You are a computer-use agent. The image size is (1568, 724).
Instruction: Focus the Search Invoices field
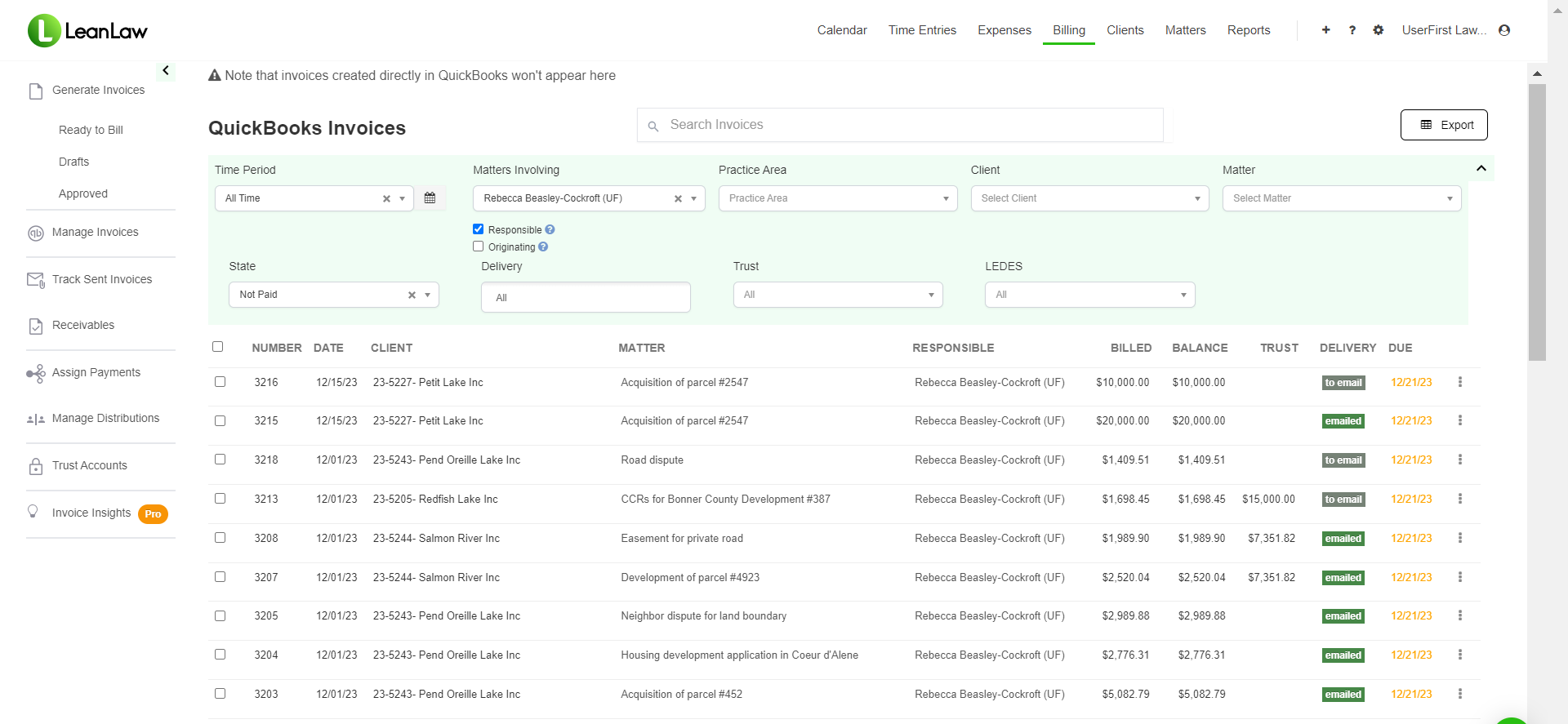pyautogui.click(x=900, y=125)
